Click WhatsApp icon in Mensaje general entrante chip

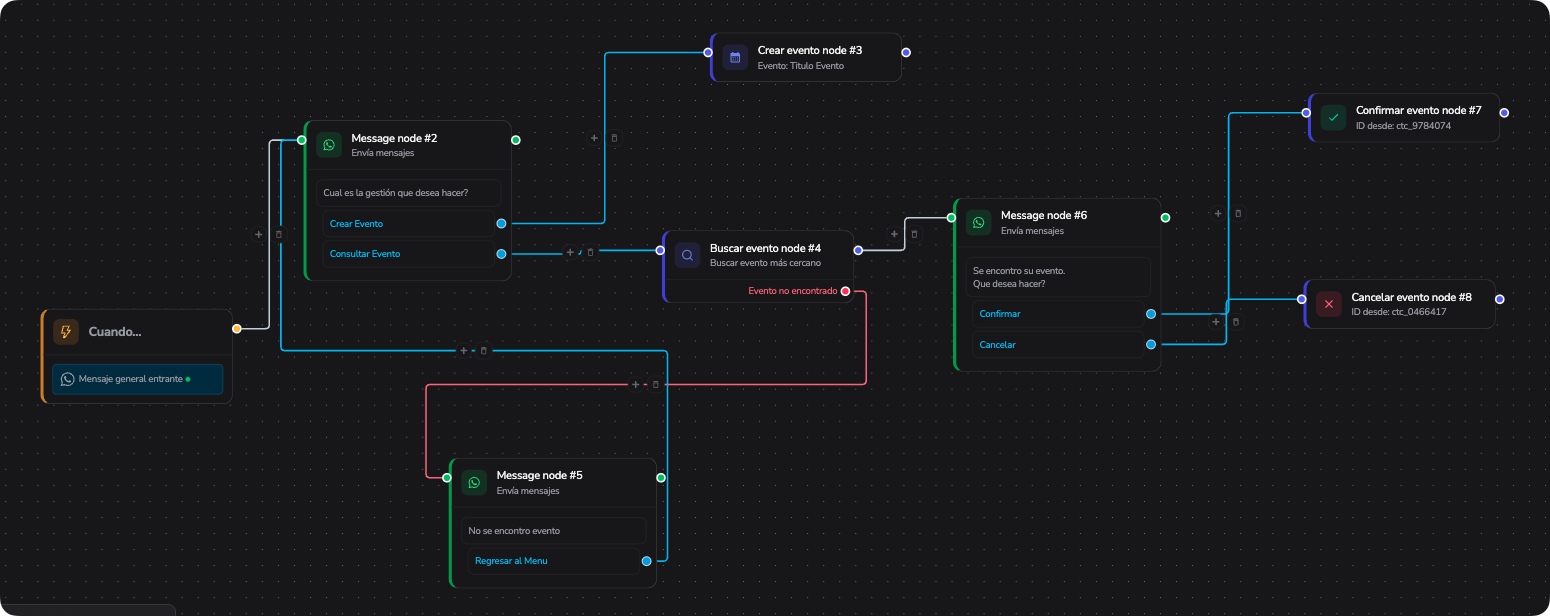tap(68, 379)
